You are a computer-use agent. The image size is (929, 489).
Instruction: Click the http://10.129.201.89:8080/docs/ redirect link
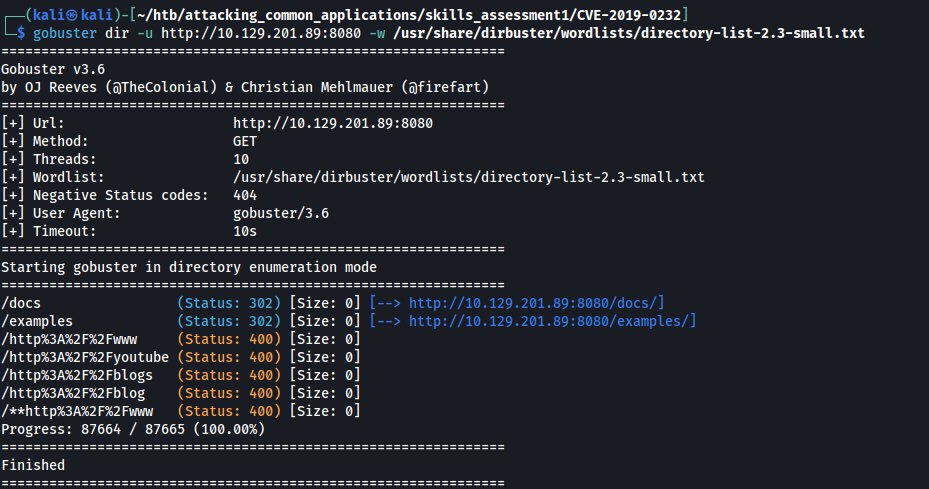(537, 303)
